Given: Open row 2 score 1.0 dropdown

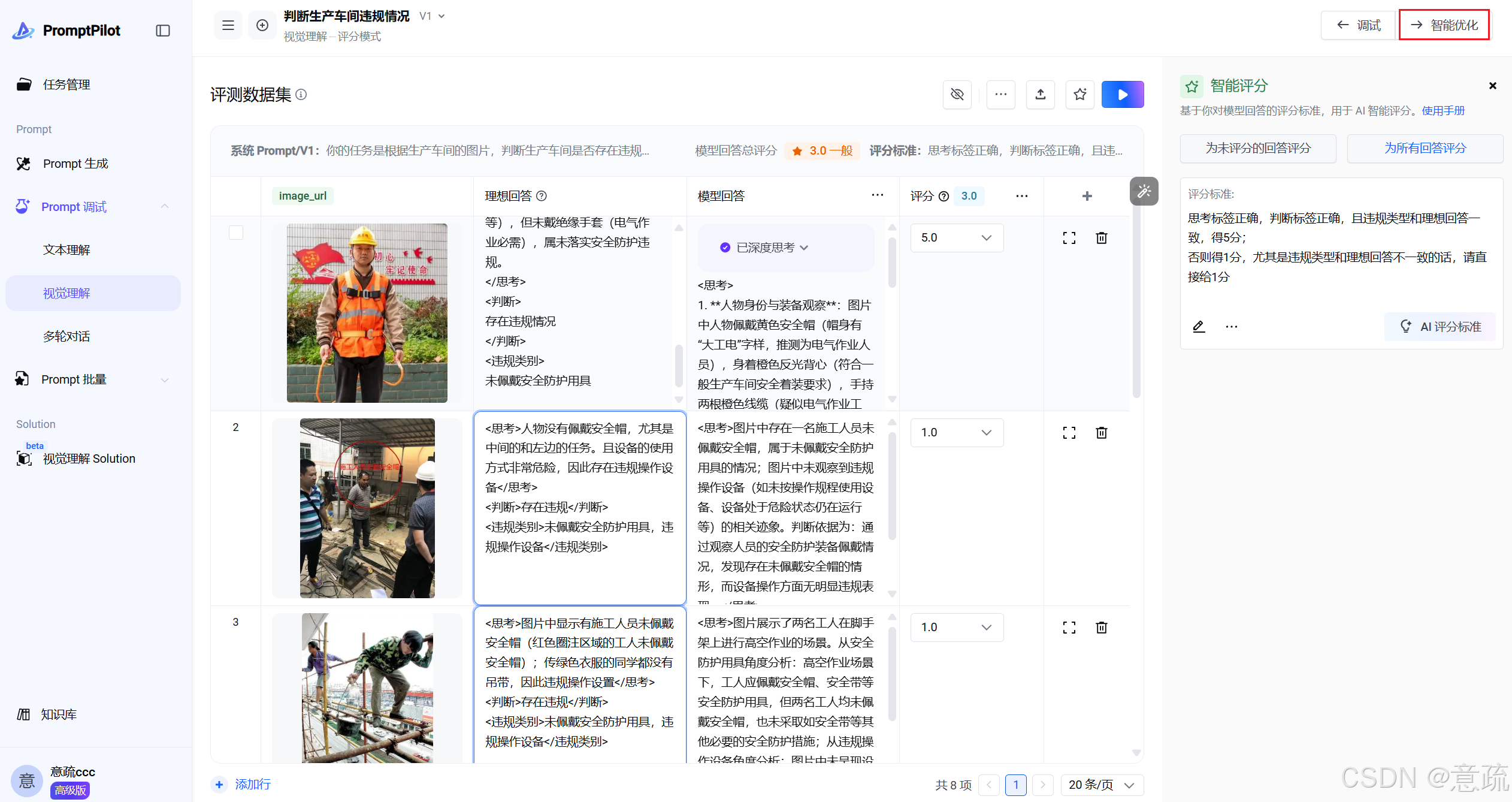Looking at the screenshot, I should [x=957, y=433].
